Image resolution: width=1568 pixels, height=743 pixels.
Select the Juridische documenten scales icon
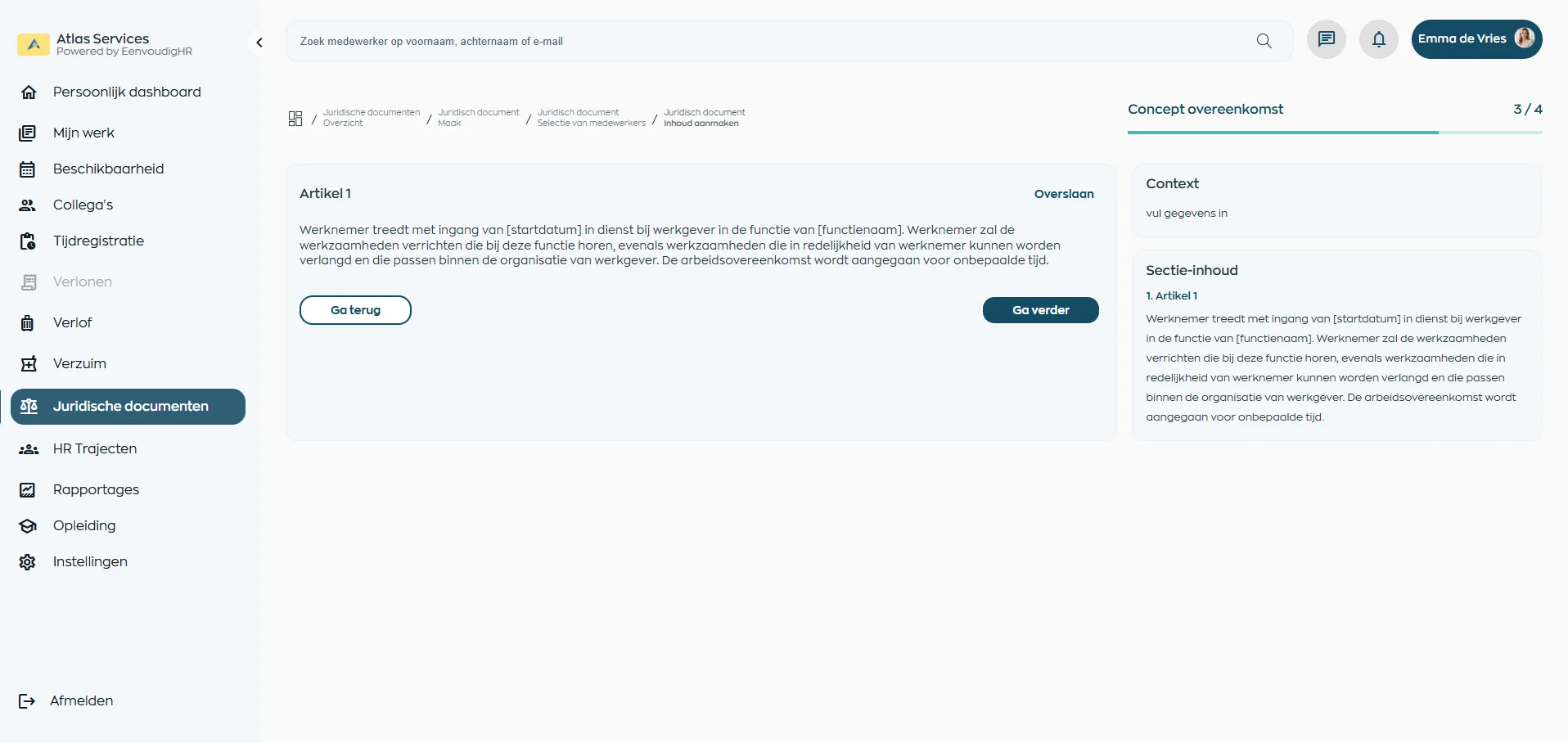pos(29,406)
